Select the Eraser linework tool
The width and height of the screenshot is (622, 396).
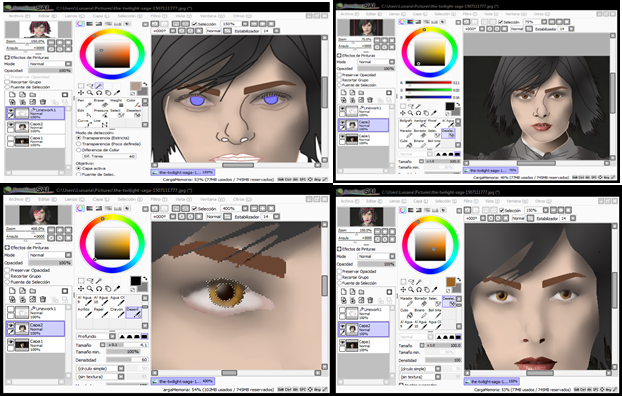100,103
